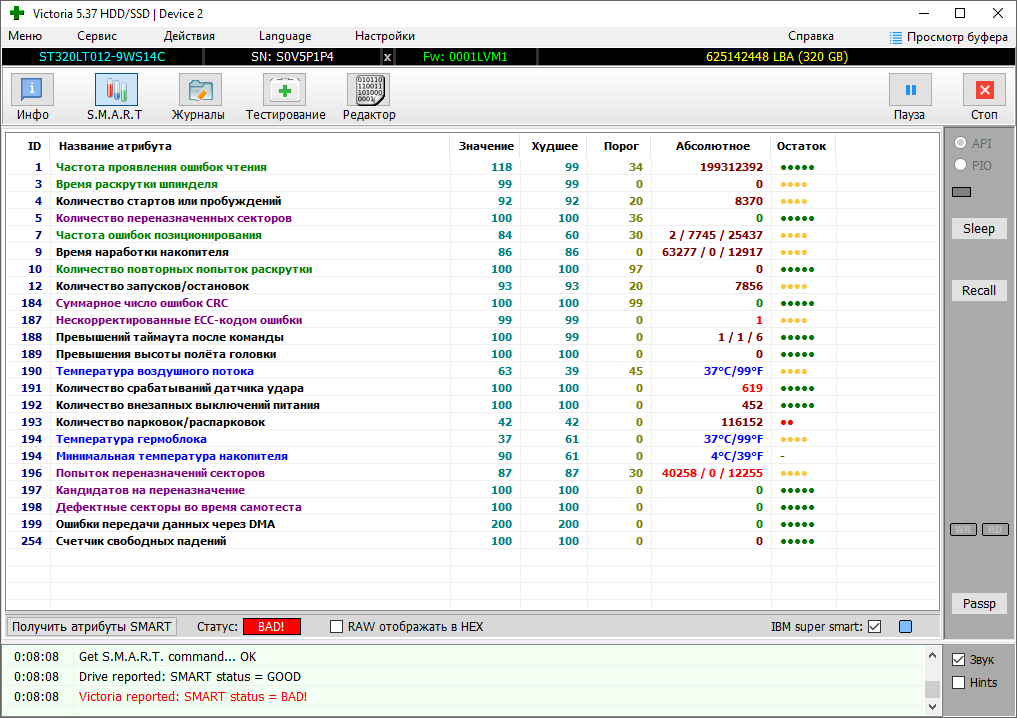Click Получить атрибуты SMART button
Viewport: 1017px width, 718px height.
pyautogui.click(x=91, y=627)
